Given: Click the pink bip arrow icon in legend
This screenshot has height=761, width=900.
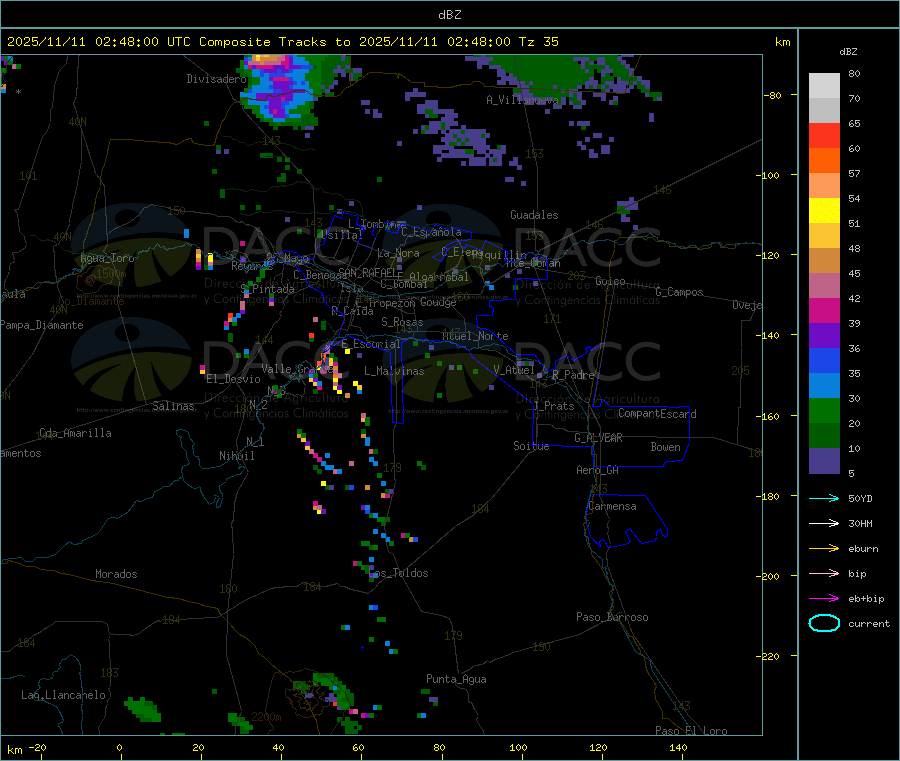Looking at the screenshot, I should (824, 573).
